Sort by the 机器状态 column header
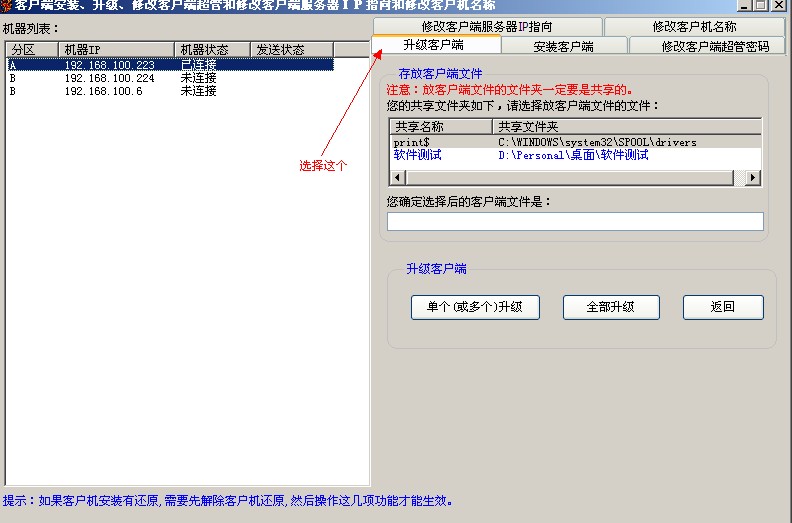792x523 pixels. point(212,50)
